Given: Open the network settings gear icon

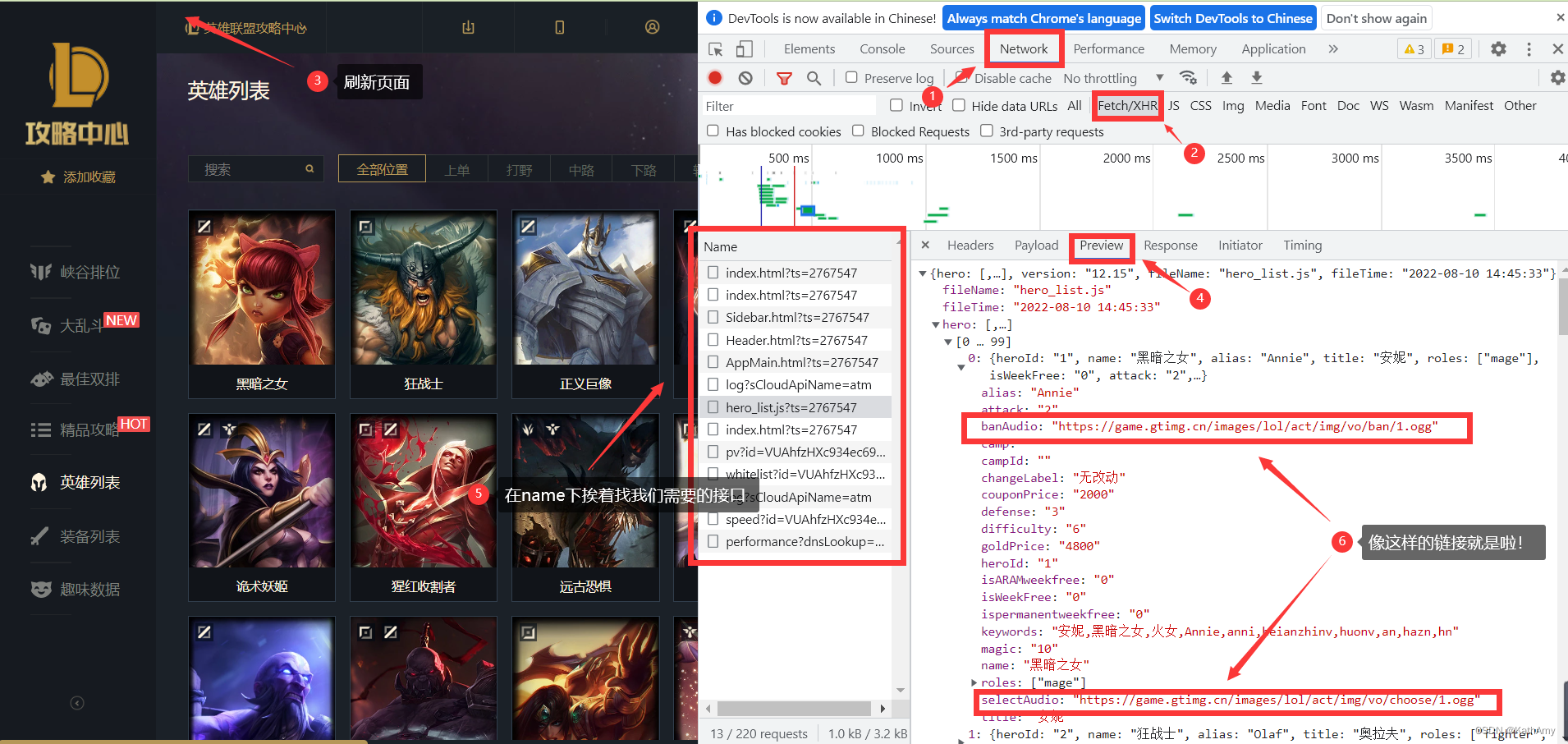Looking at the screenshot, I should (1557, 78).
